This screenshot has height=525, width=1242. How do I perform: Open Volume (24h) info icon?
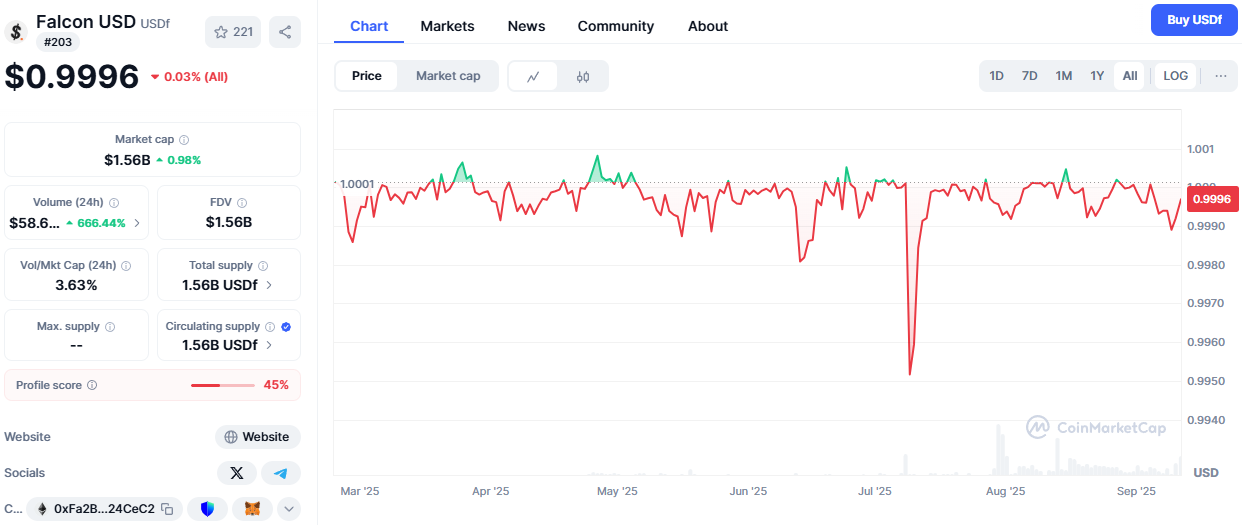pyautogui.click(x=114, y=202)
